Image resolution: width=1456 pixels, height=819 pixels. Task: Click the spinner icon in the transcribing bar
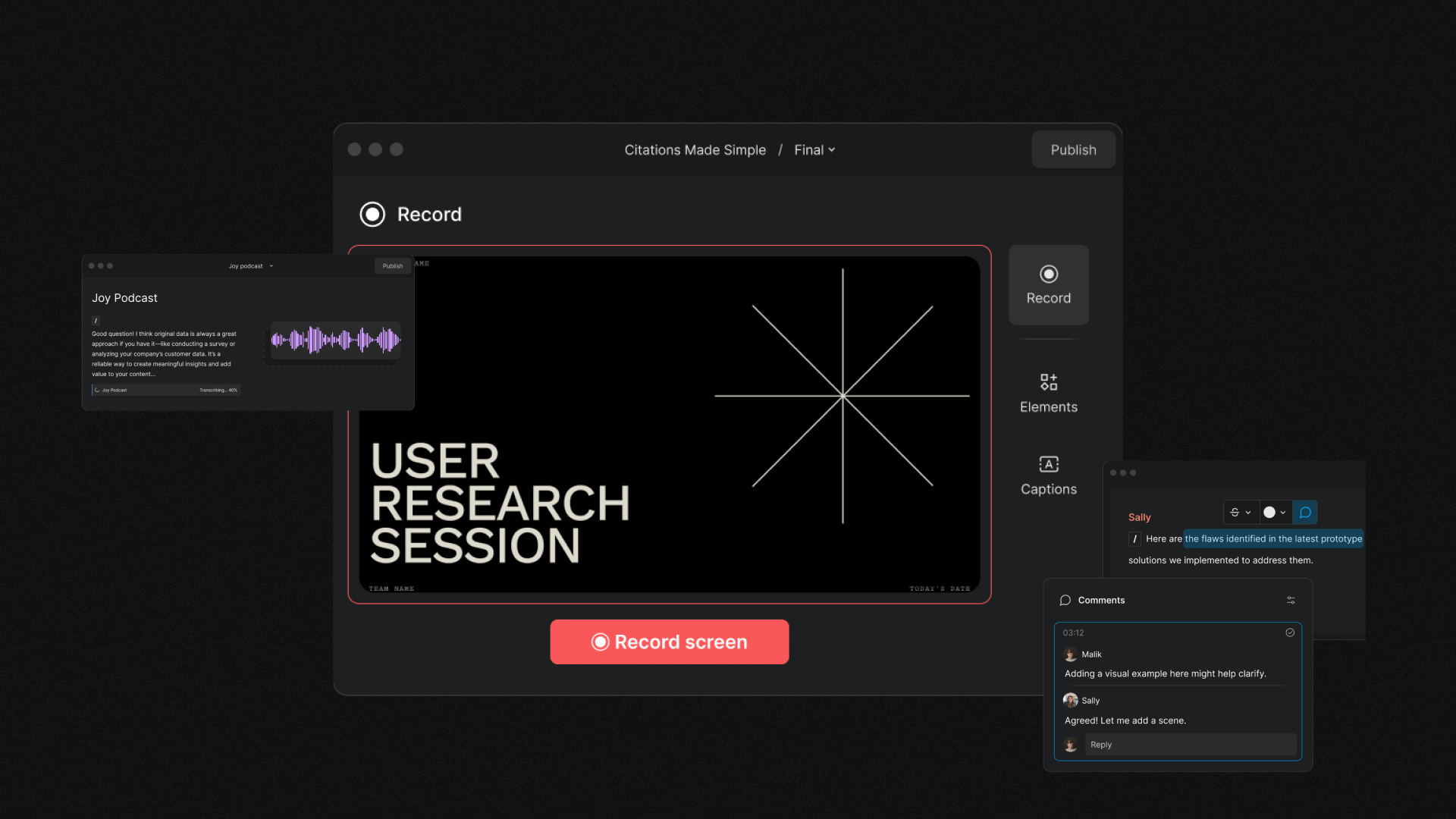[x=97, y=390]
